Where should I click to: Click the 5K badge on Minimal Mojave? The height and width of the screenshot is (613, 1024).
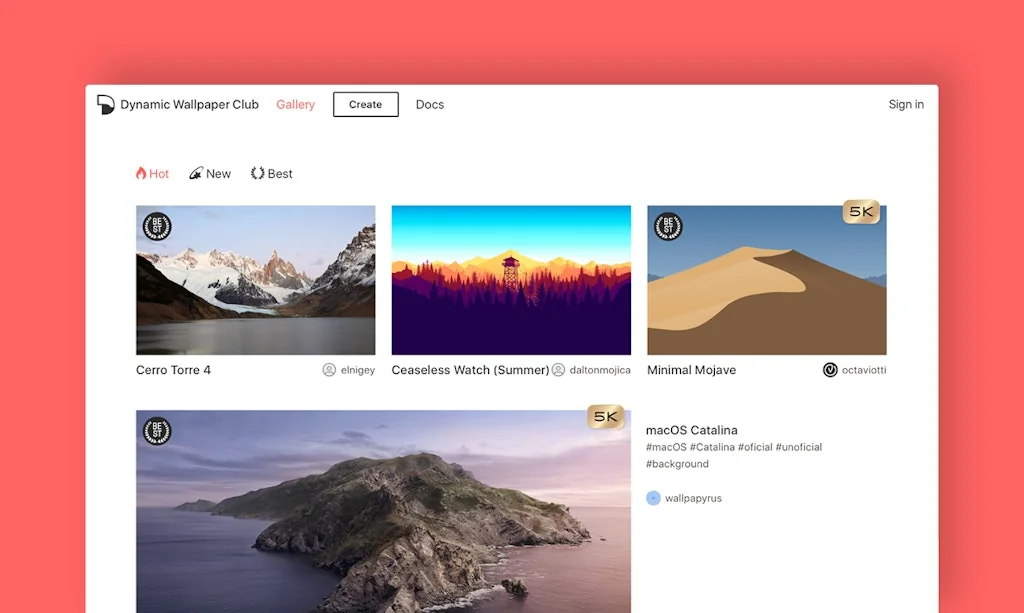[860, 212]
